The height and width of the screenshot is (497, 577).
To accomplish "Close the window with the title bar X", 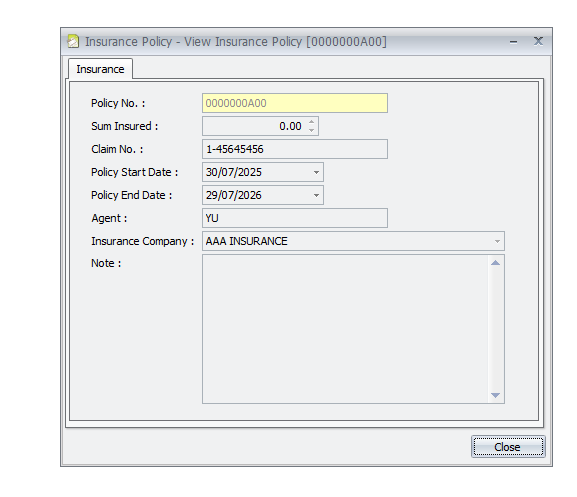I will [538, 41].
